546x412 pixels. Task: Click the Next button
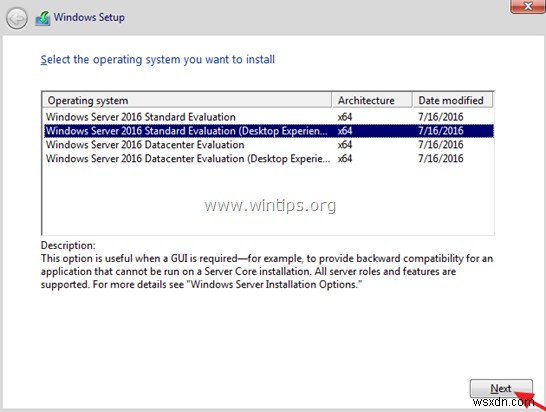click(501, 388)
